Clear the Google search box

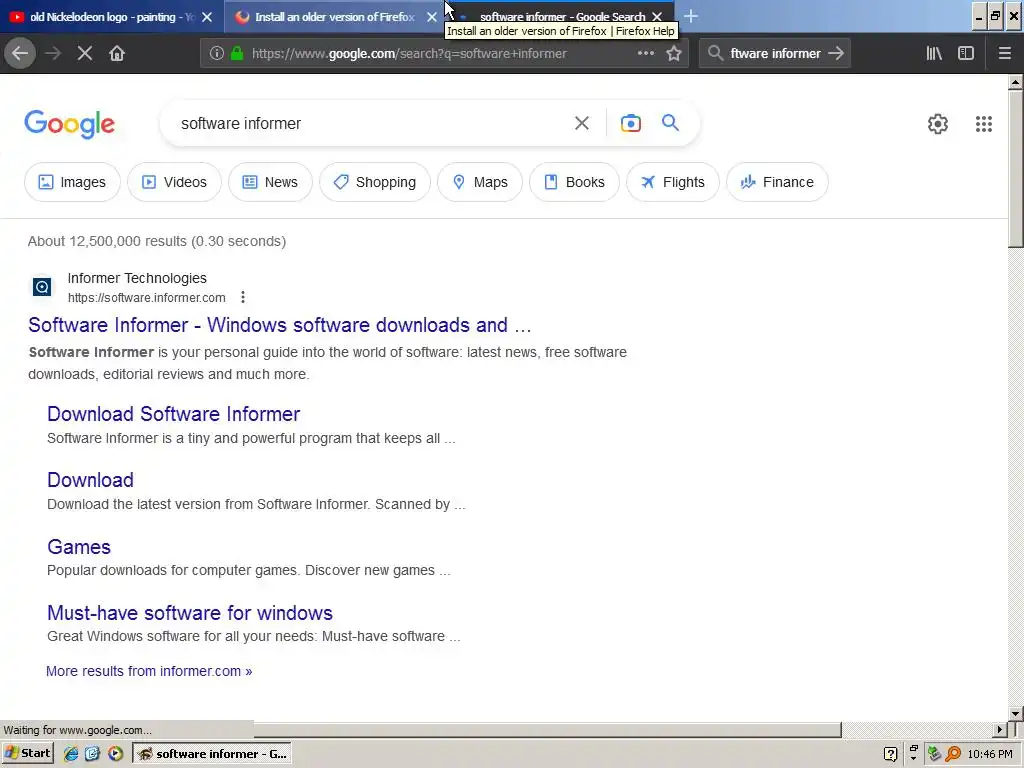click(x=582, y=123)
